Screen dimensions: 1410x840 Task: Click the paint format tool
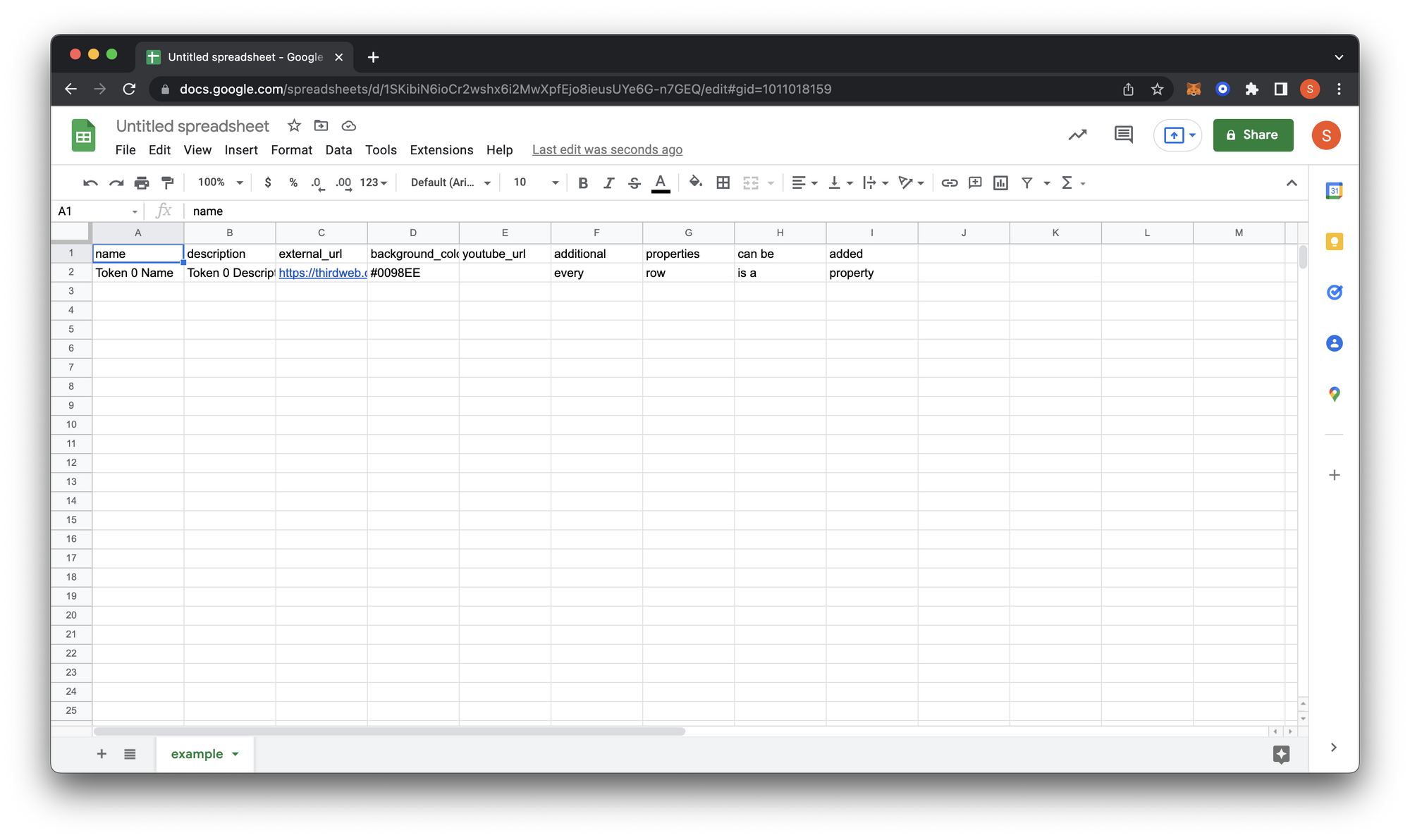pyautogui.click(x=167, y=183)
